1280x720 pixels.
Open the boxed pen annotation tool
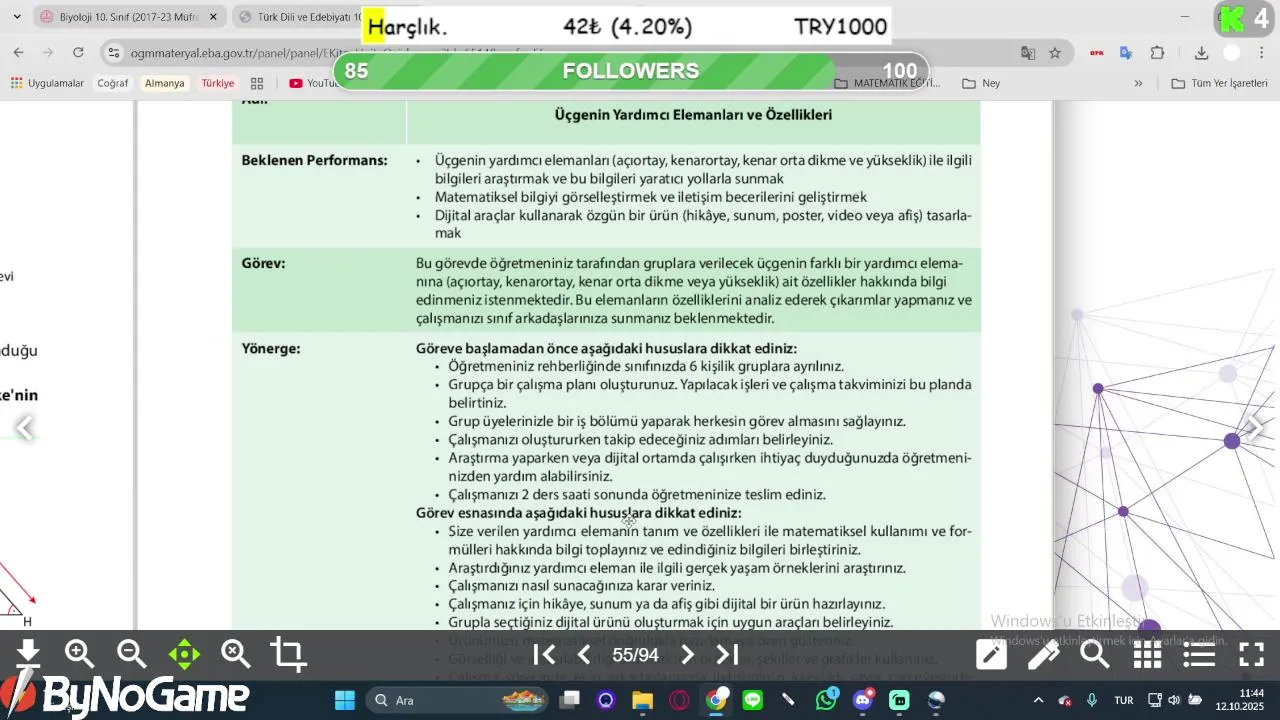click(x=991, y=655)
